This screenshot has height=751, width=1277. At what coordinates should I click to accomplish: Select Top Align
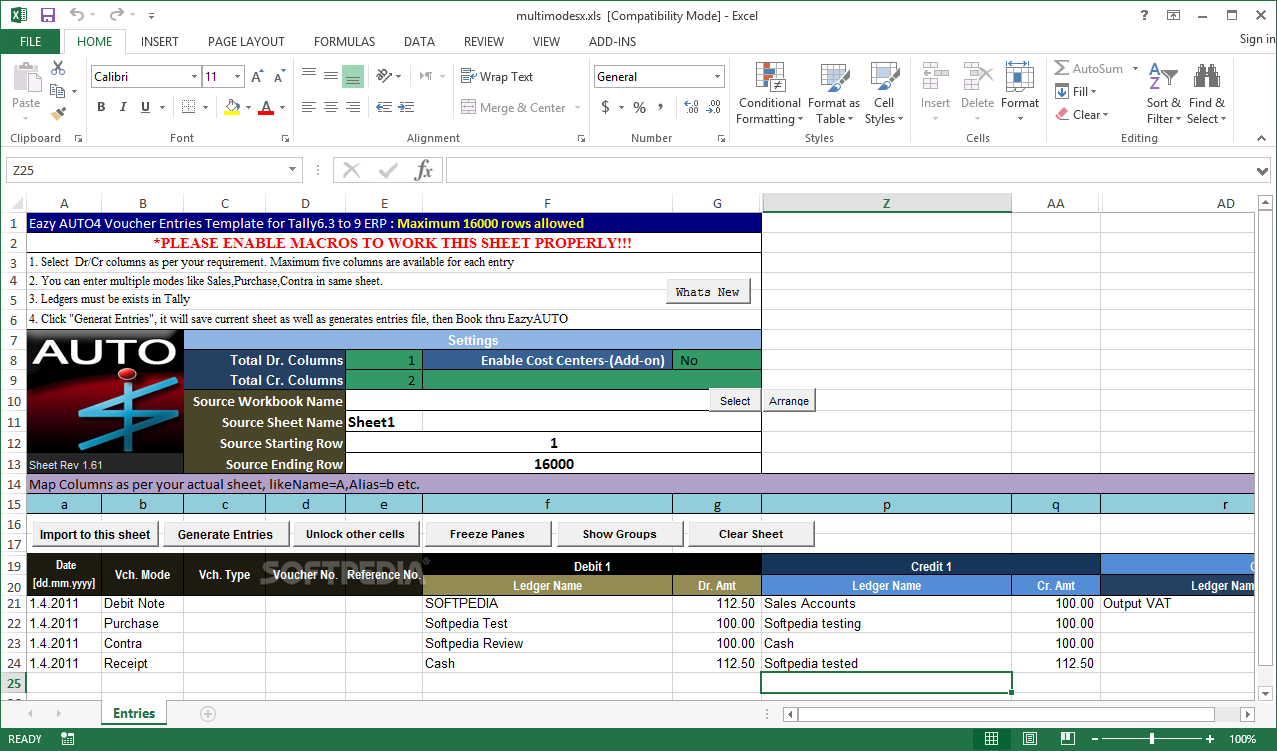click(308, 76)
